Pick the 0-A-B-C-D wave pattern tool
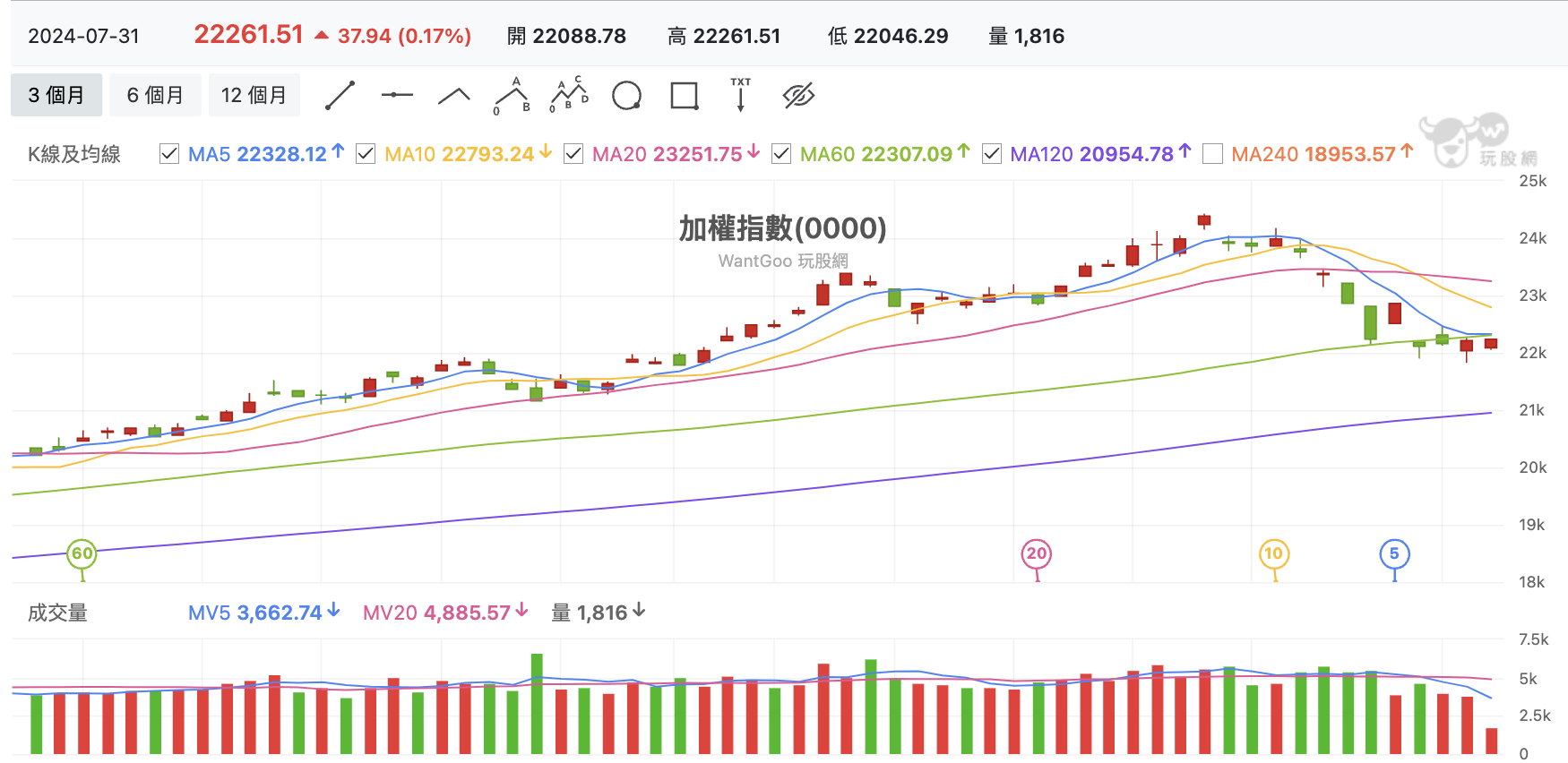The height and width of the screenshot is (763, 1568). click(x=569, y=95)
